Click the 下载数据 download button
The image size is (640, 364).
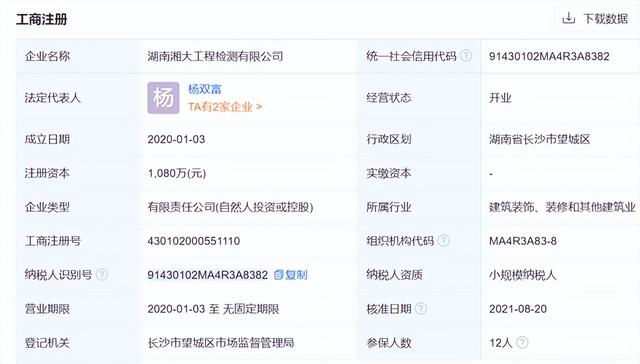click(x=595, y=18)
